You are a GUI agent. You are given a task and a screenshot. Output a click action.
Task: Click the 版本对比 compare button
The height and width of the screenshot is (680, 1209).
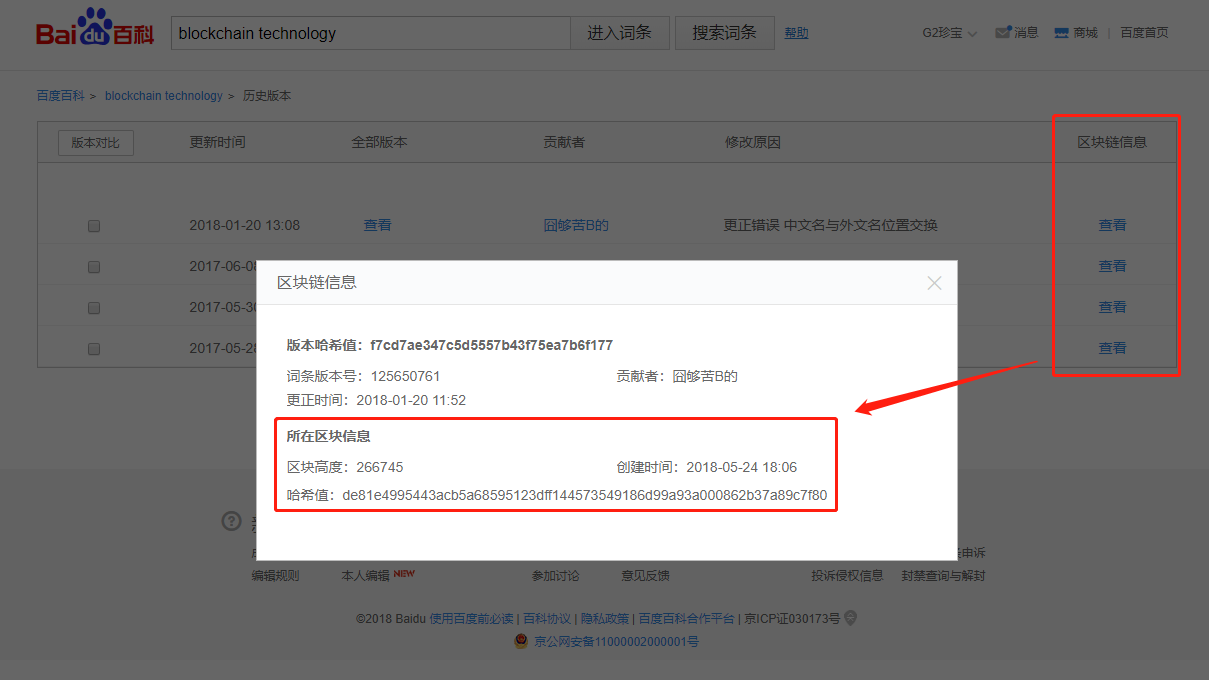tap(95, 142)
